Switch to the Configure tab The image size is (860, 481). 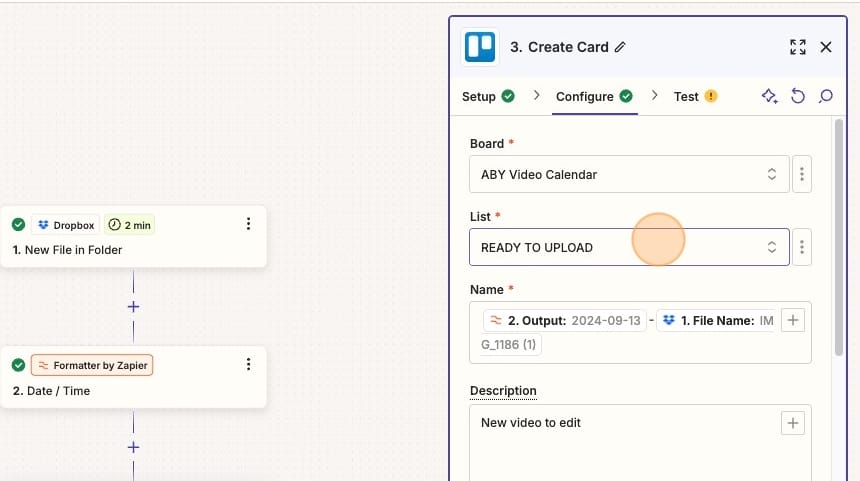595,97
